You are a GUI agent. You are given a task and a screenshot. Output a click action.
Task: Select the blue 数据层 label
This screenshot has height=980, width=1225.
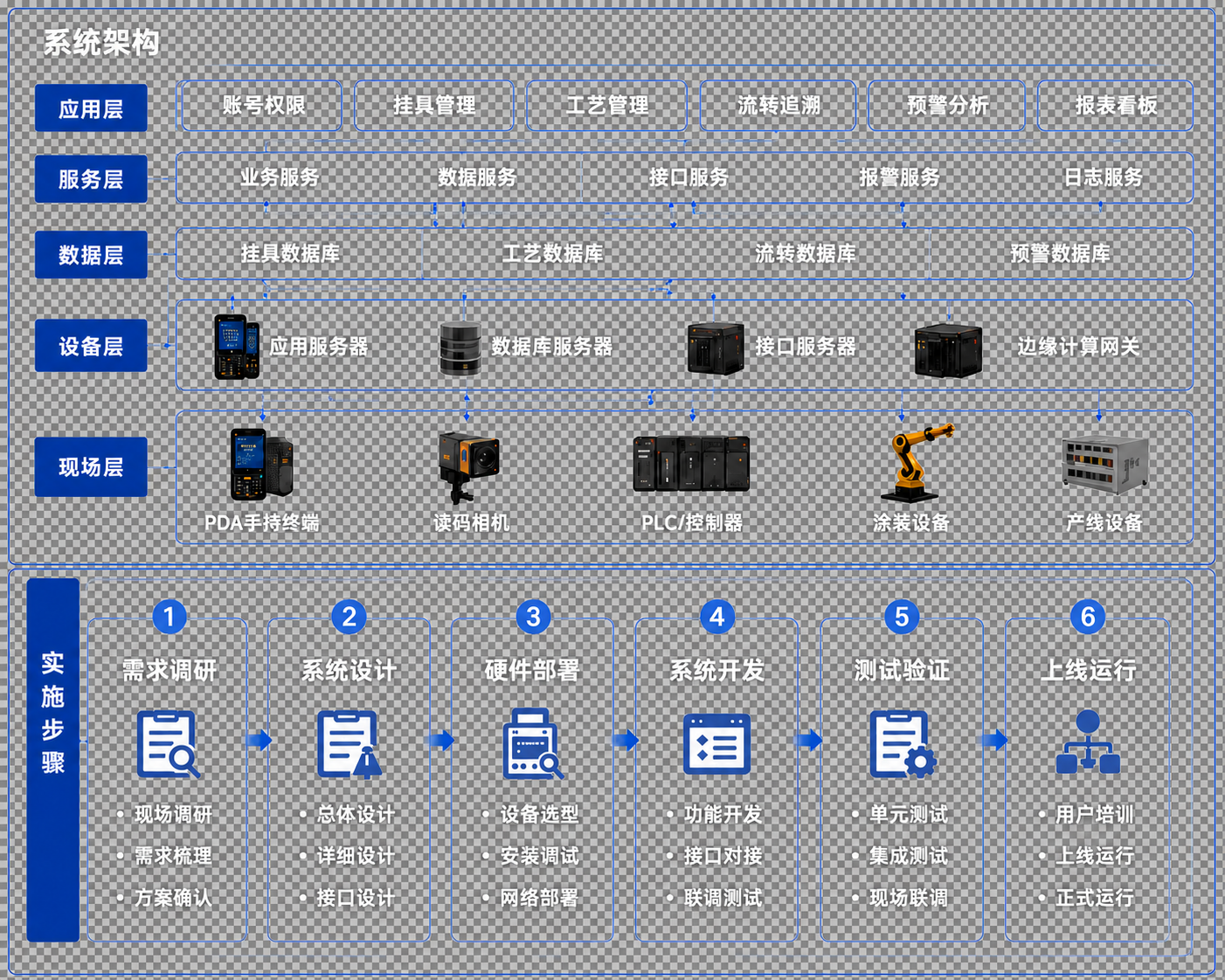pyautogui.click(x=91, y=255)
